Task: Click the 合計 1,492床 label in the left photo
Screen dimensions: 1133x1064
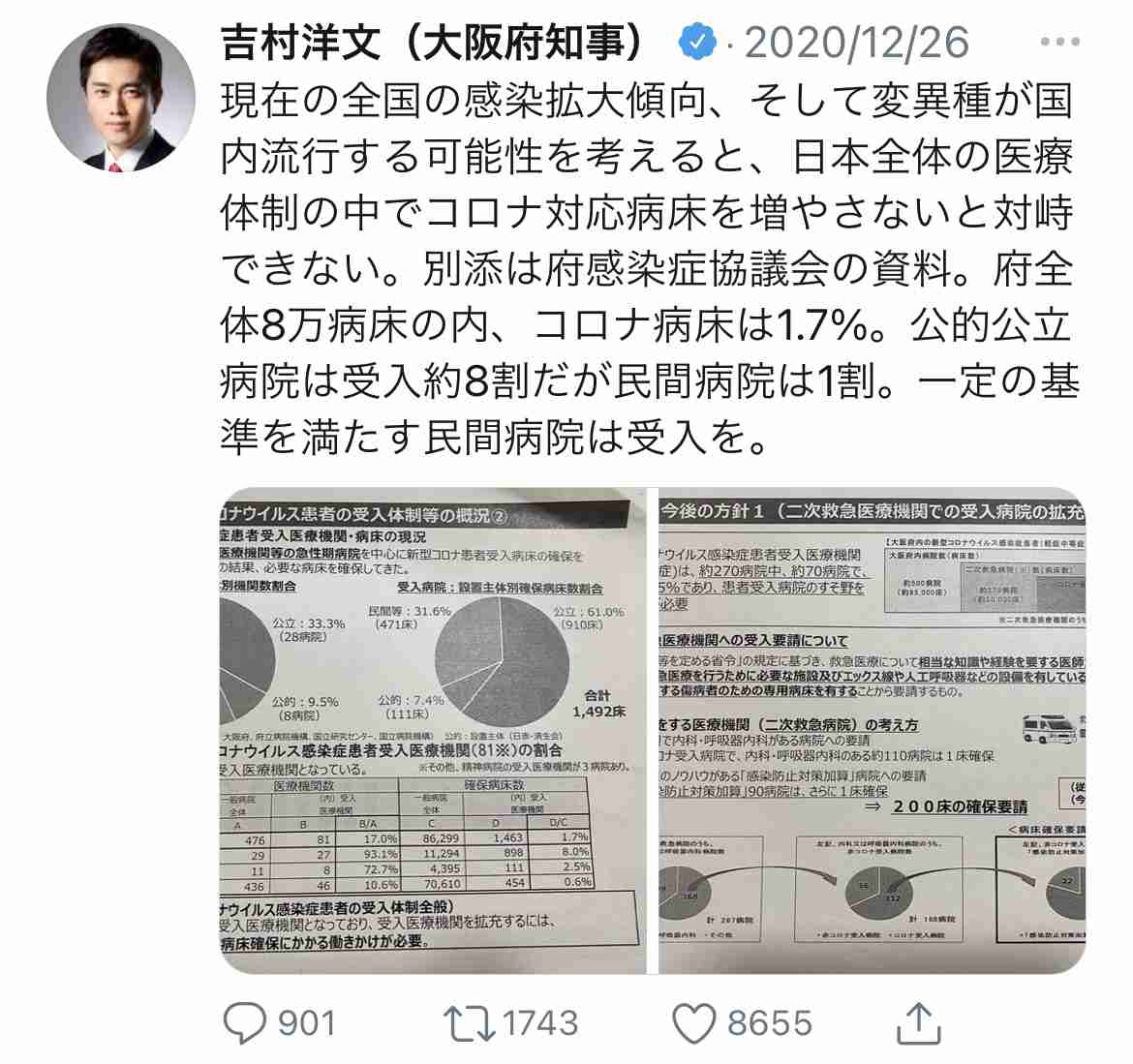Action: pos(599,704)
